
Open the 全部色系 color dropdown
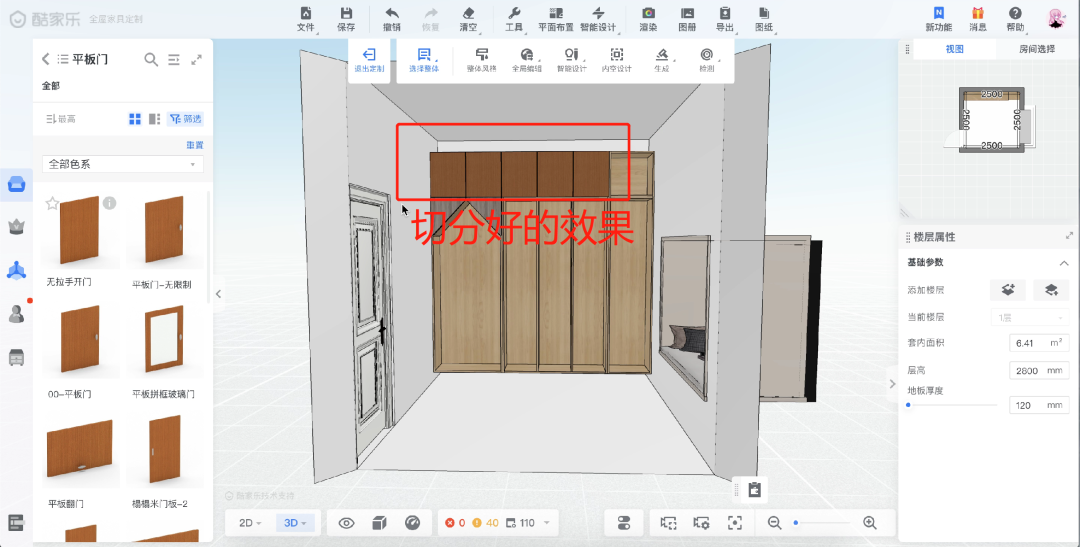point(123,164)
